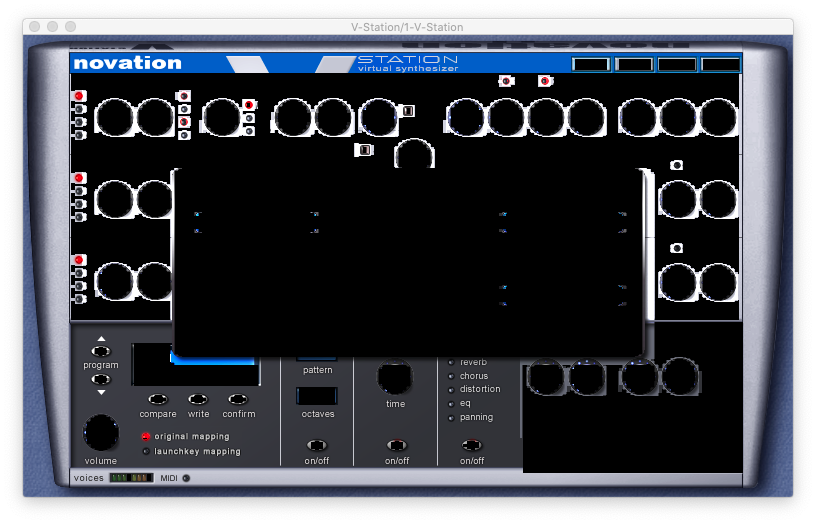816x524 pixels.
Task: Select the distortion effect LED
Action: (x=451, y=390)
